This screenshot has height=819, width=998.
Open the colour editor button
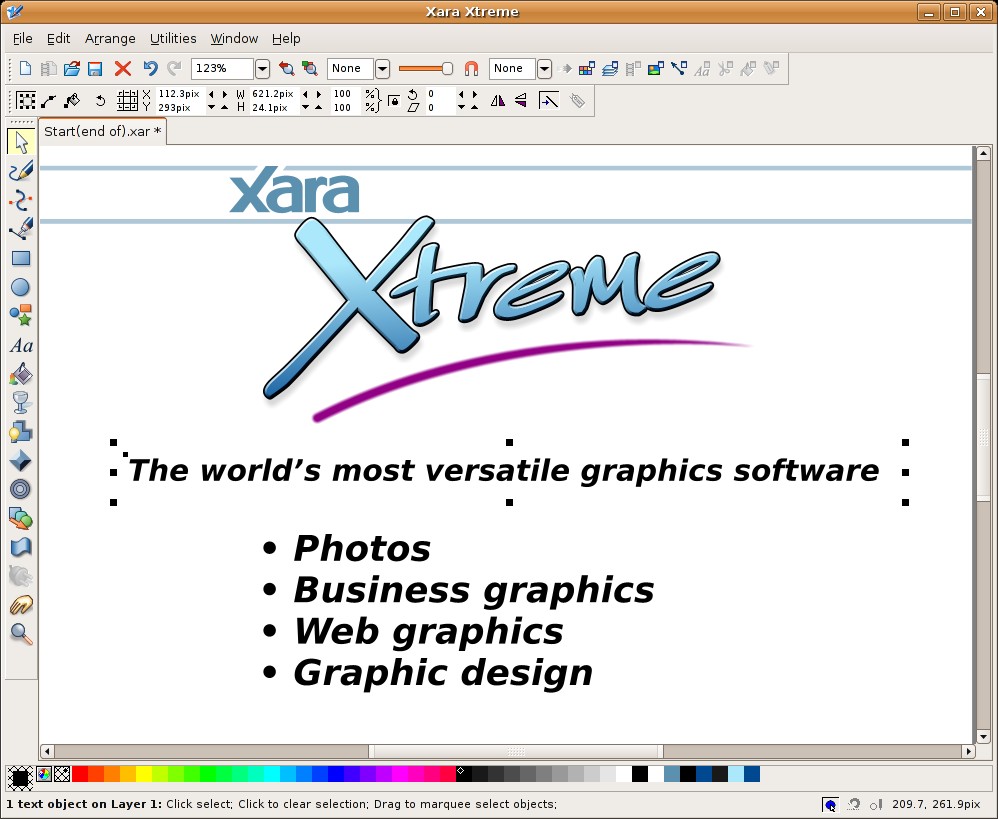[44, 774]
